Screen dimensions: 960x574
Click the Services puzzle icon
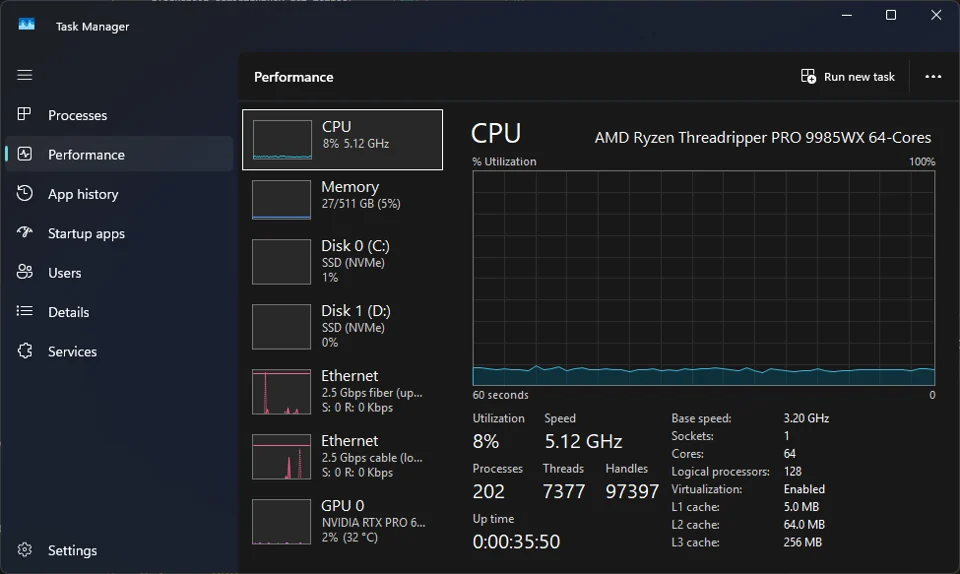tap(24, 351)
